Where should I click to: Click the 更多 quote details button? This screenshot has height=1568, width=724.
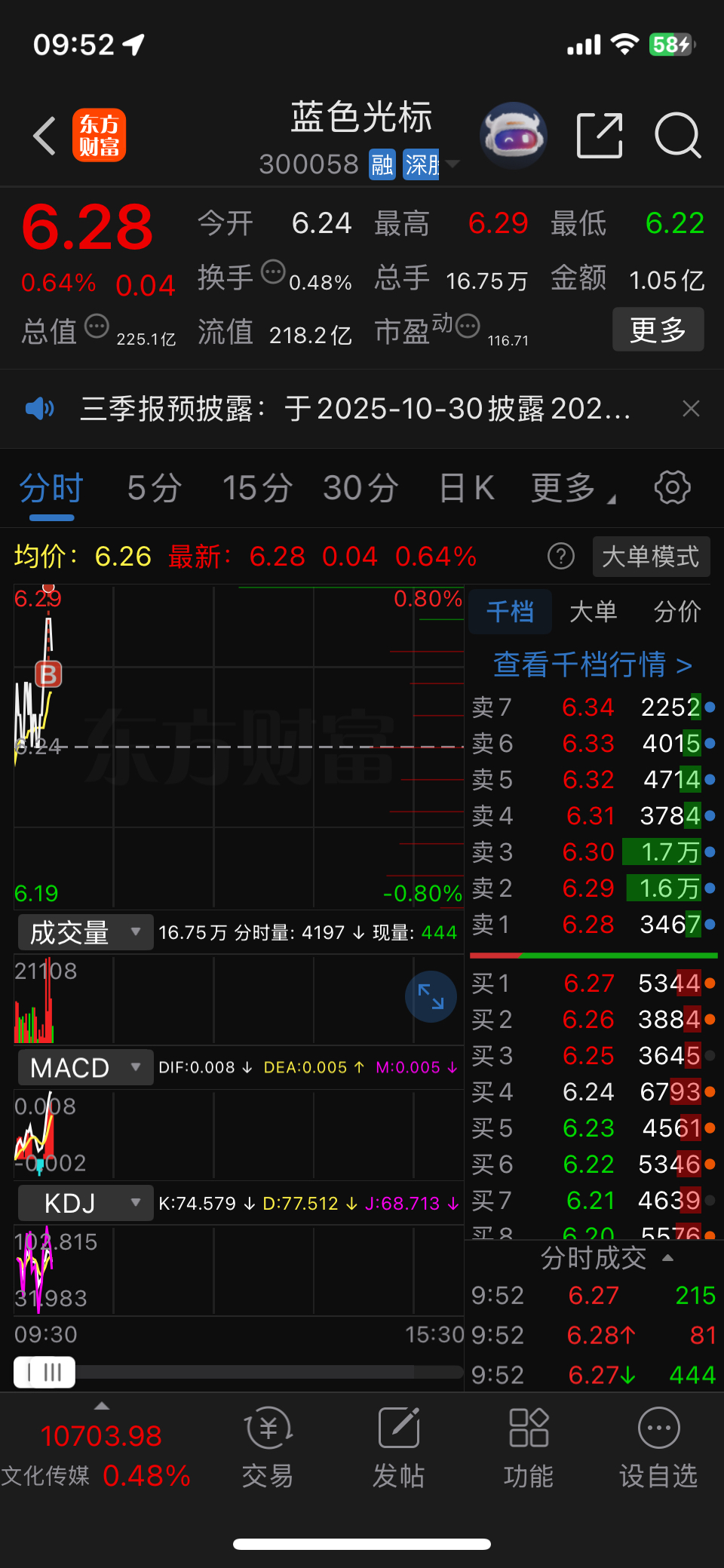tap(658, 330)
